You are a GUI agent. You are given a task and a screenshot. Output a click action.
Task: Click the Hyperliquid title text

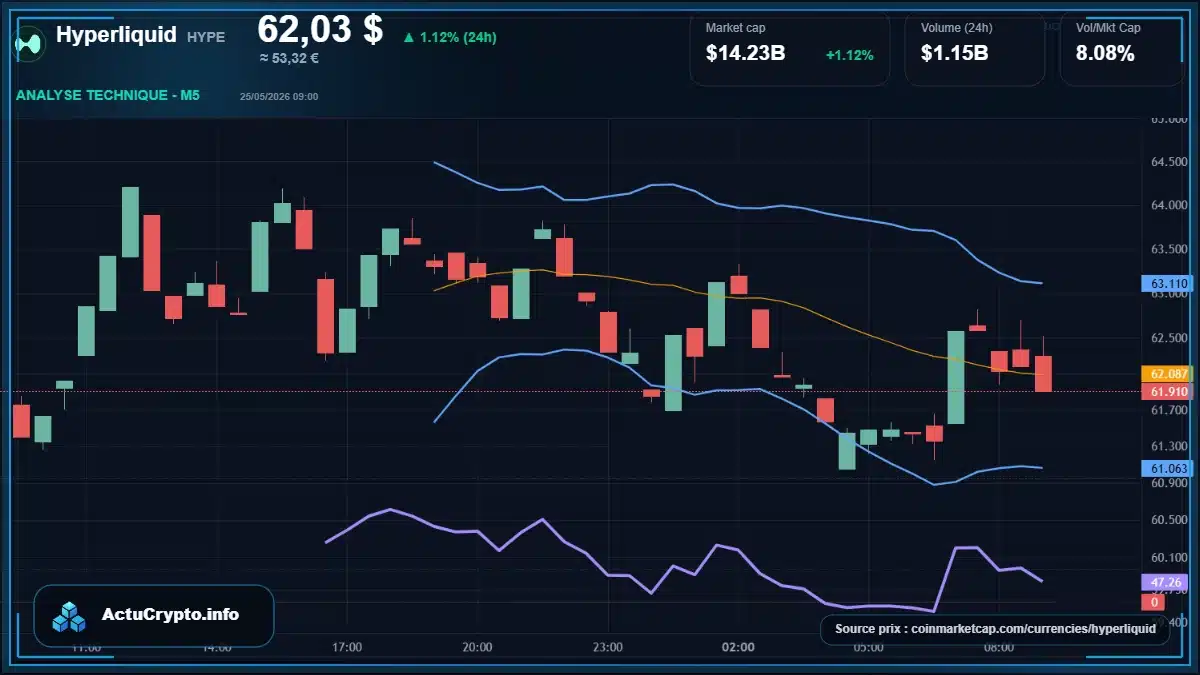116,35
